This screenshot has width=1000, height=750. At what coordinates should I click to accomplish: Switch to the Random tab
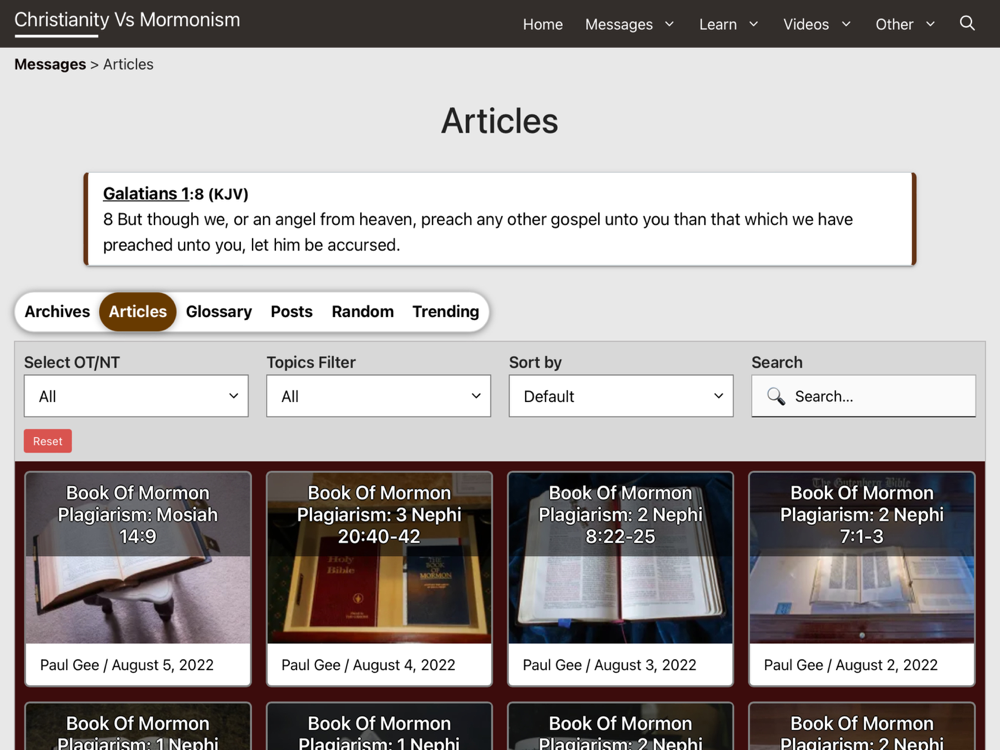[362, 311]
